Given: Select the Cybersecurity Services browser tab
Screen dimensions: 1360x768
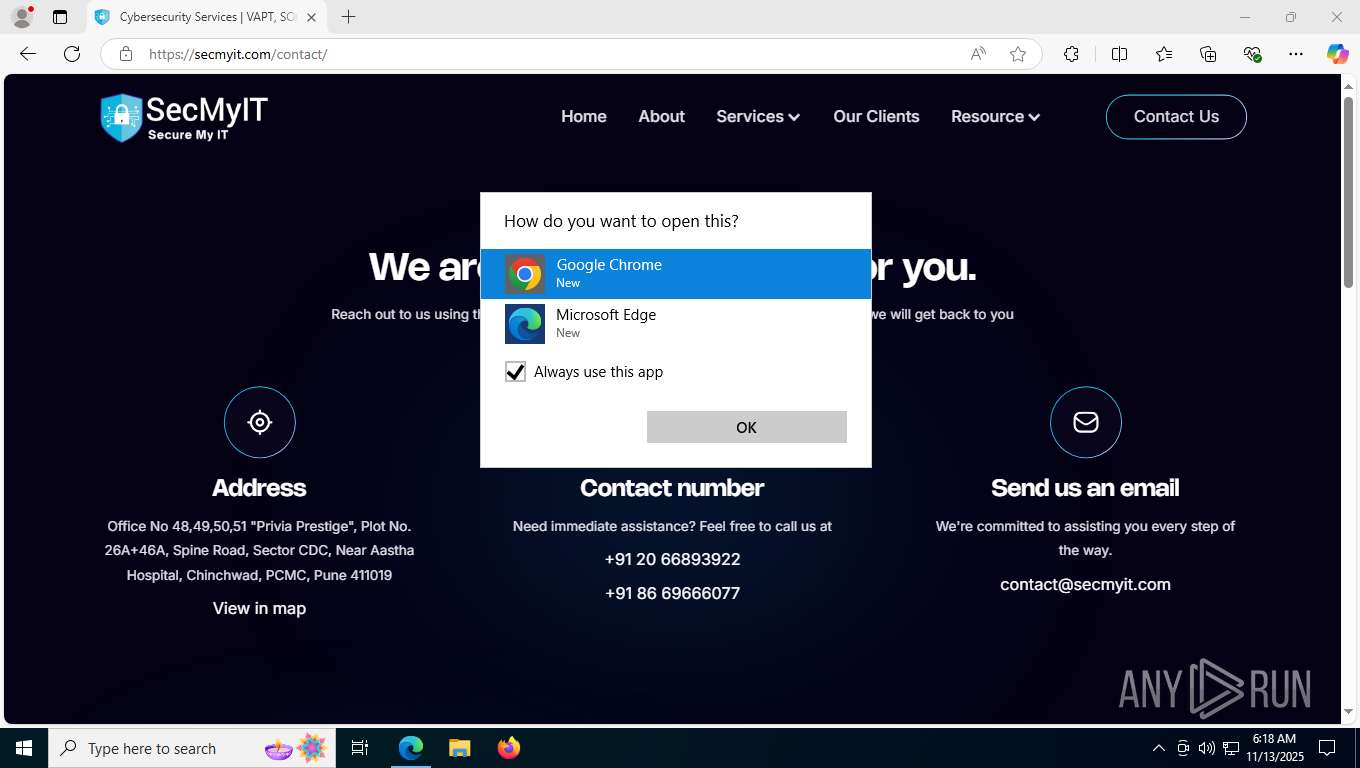Looking at the screenshot, I should click(206, 17).
